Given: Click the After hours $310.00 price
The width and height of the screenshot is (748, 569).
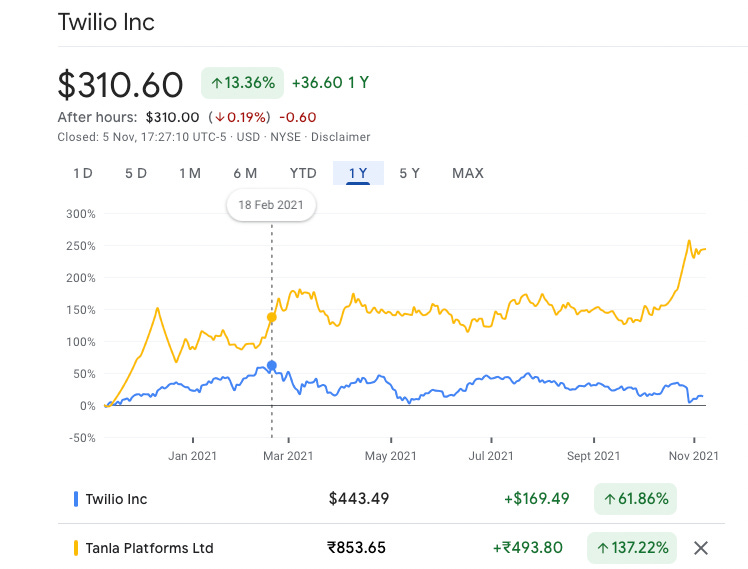Looking at the screenshot, I should tap(172, 117).
